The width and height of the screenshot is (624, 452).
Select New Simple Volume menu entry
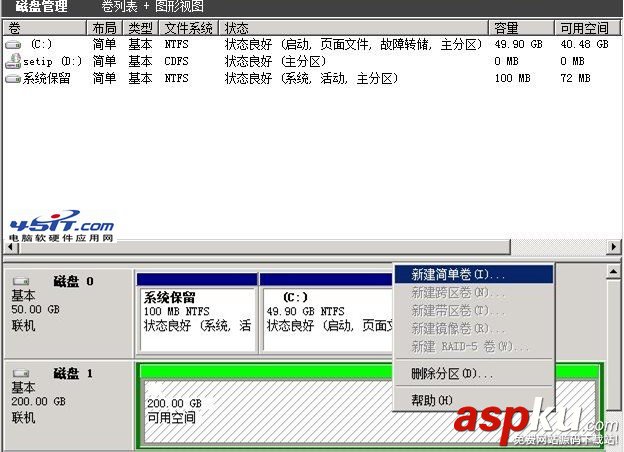click(x=474, y=274)
